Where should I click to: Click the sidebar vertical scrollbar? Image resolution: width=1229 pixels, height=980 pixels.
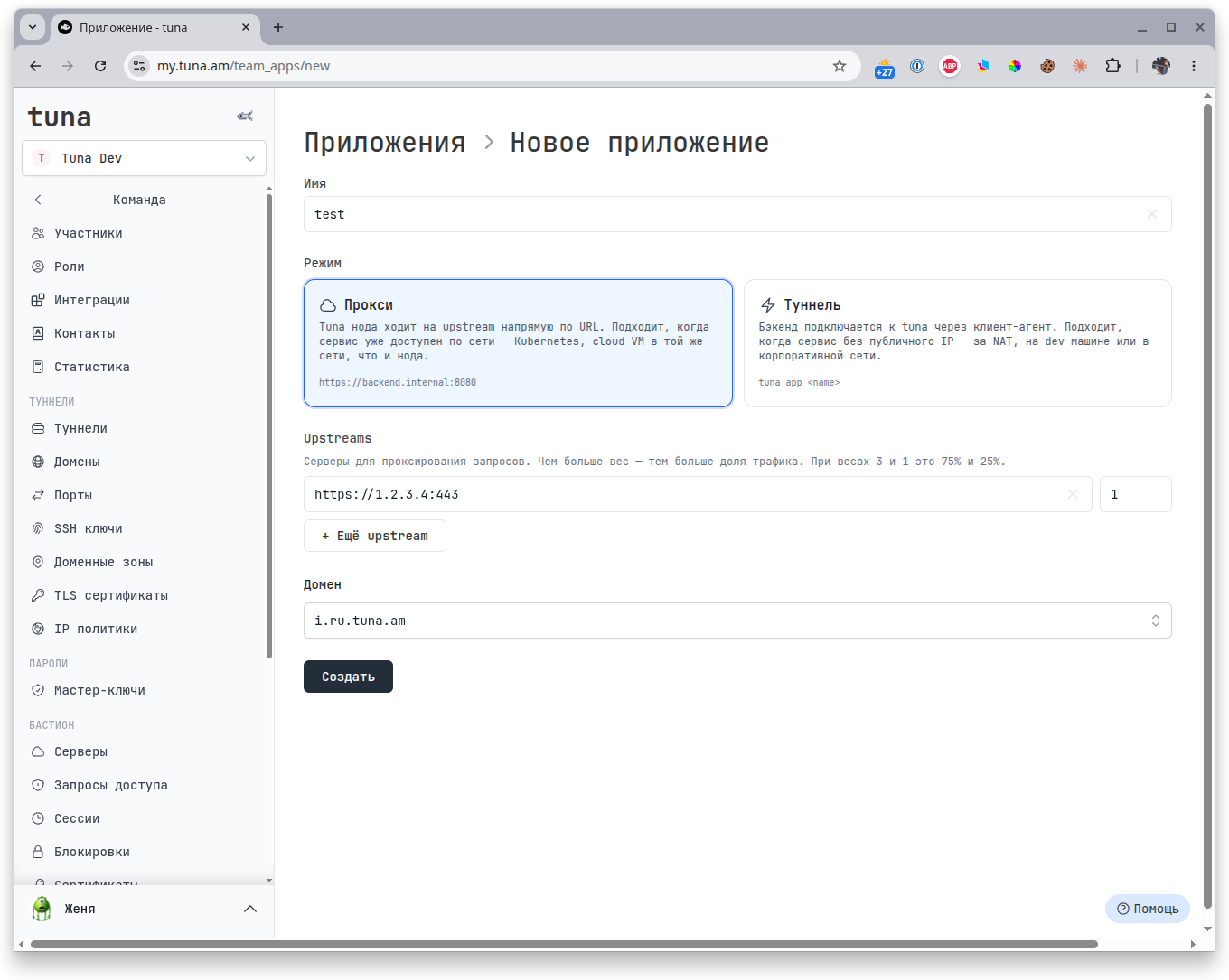click(x=269, y=426)
